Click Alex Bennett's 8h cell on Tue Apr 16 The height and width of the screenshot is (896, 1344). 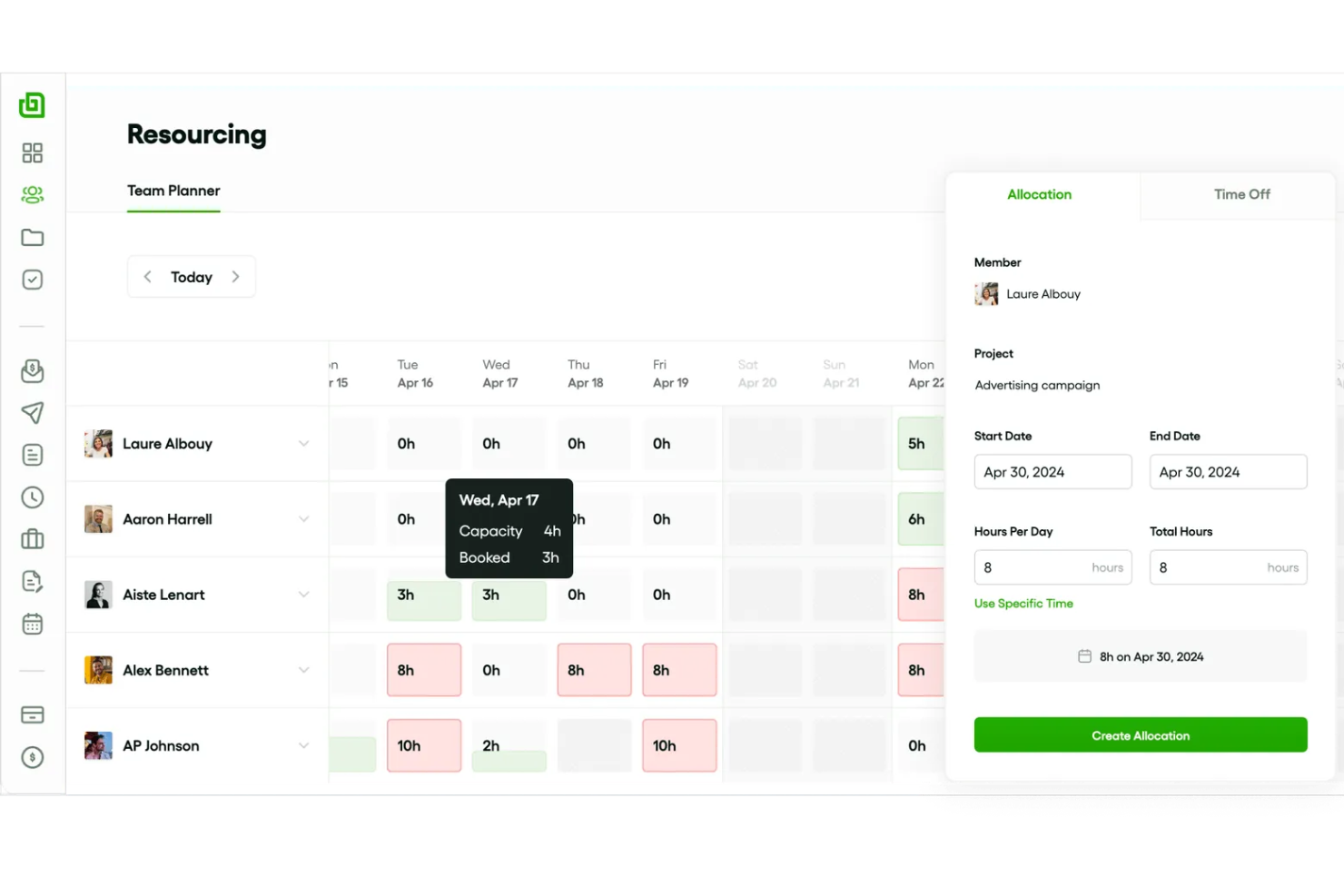424,670
